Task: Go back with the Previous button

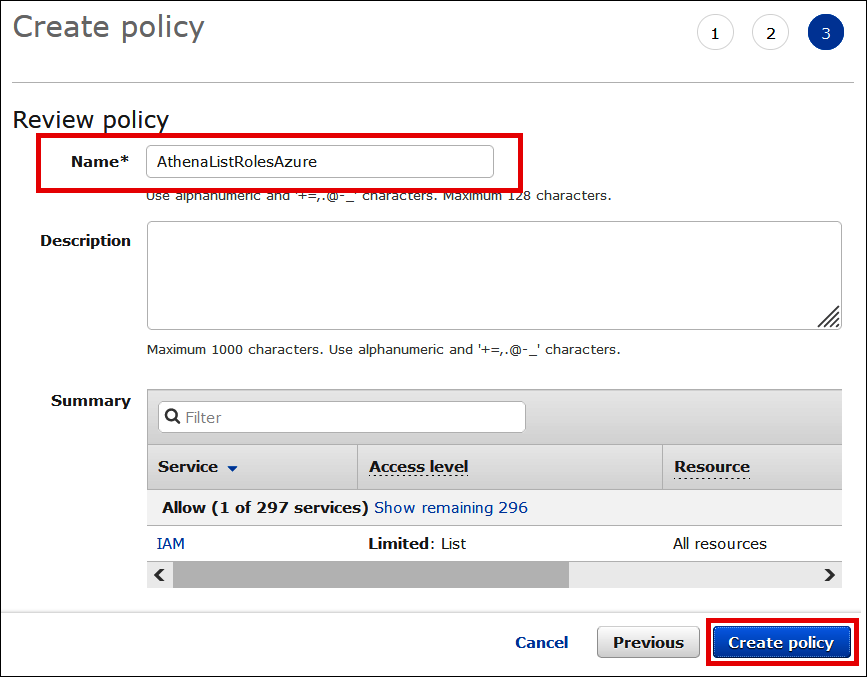Action: point(648,642)
